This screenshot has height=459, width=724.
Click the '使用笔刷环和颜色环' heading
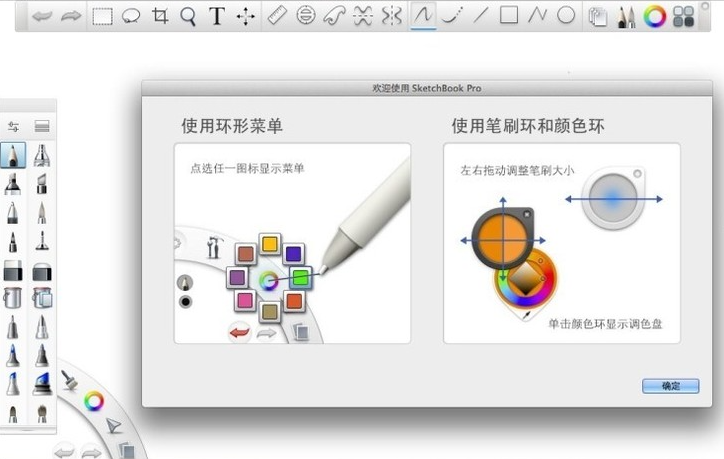pos(528,126)
